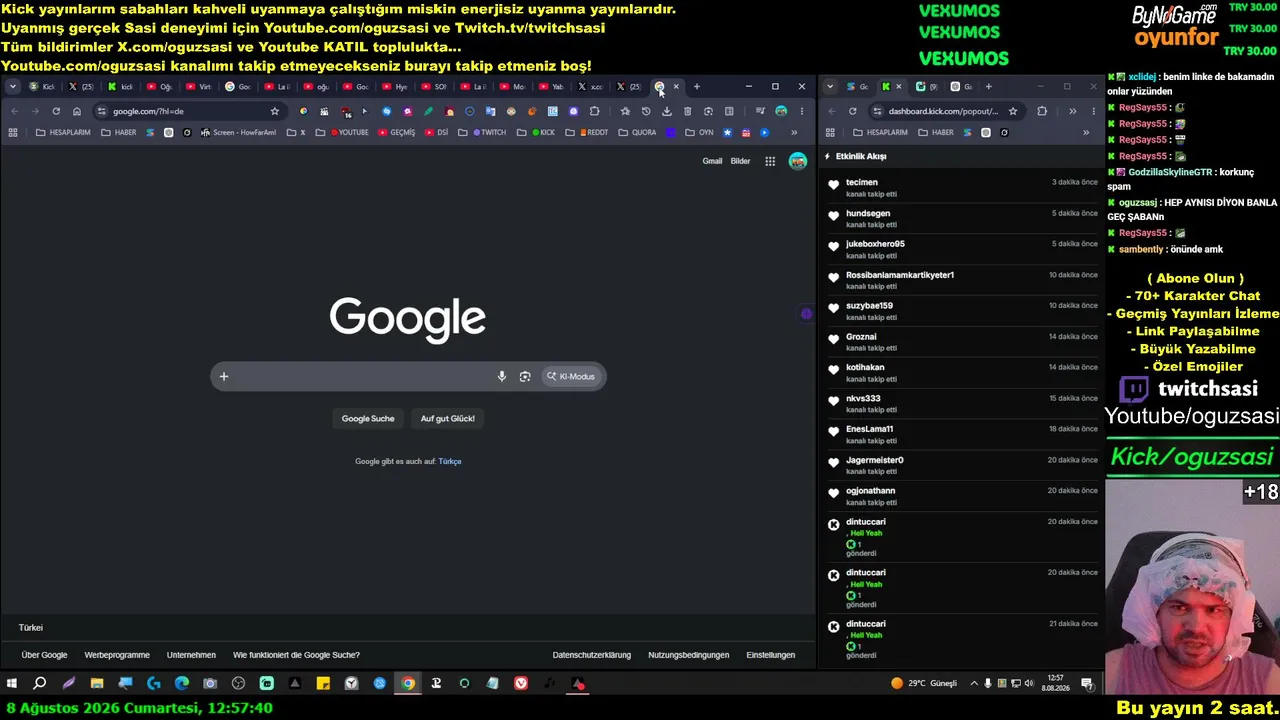
Task: Show site information for google.com
Action: [101, 111]
